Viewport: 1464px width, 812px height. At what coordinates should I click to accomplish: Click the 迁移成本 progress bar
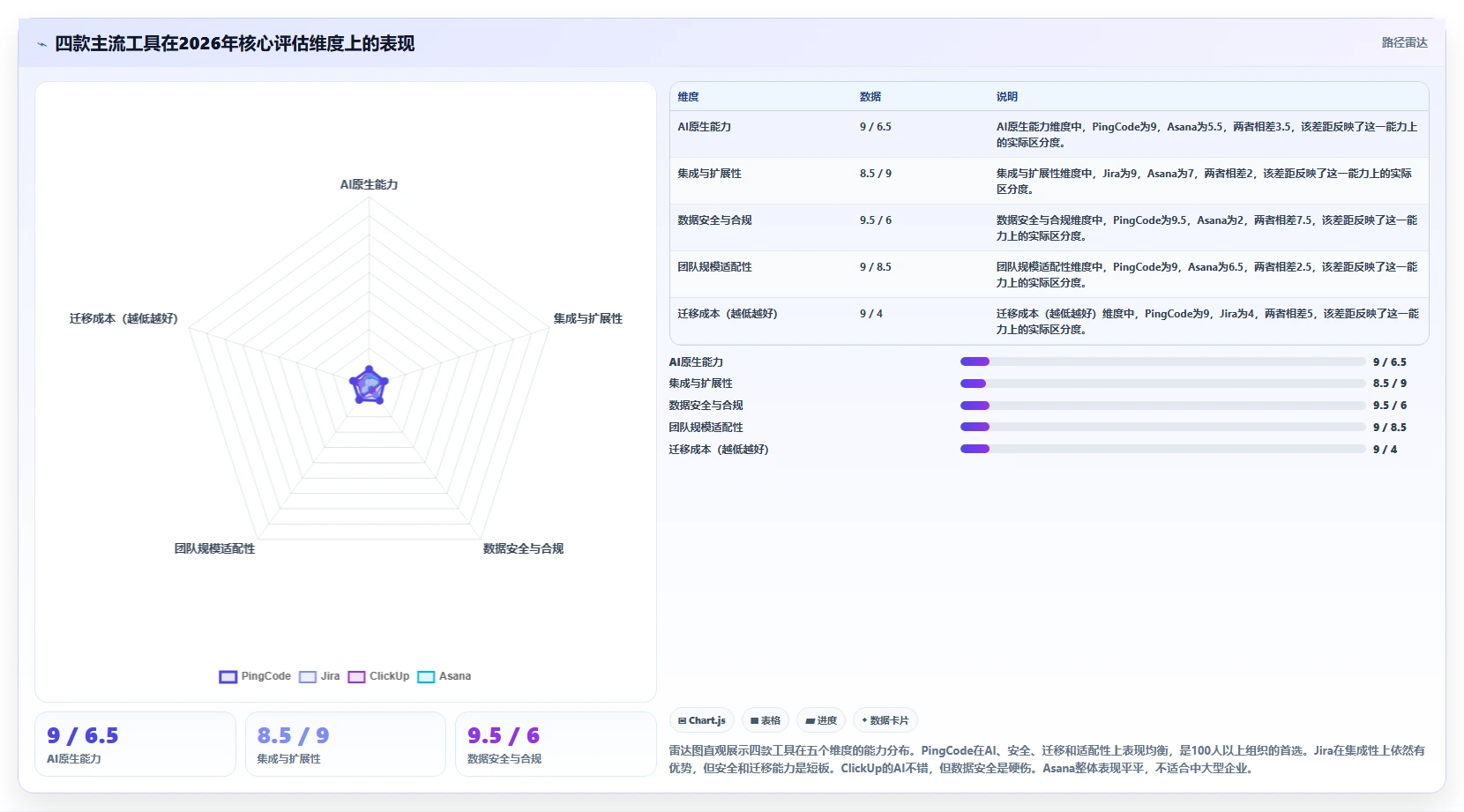[x=1162, y=449]
